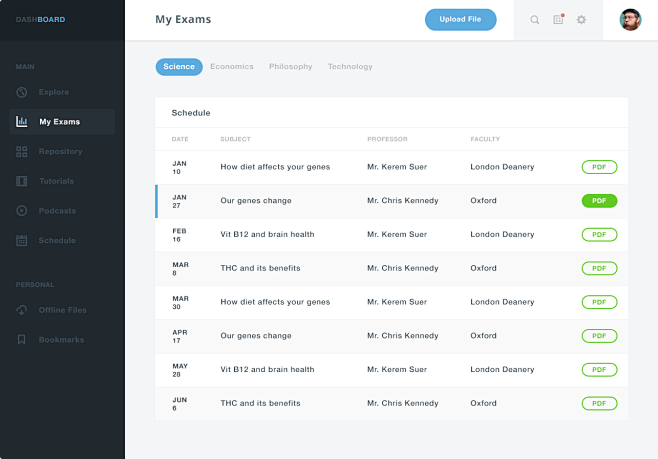Screen dimensions: 658x459
Task: Click the My Exams page heading
Action: click(183, 20)
